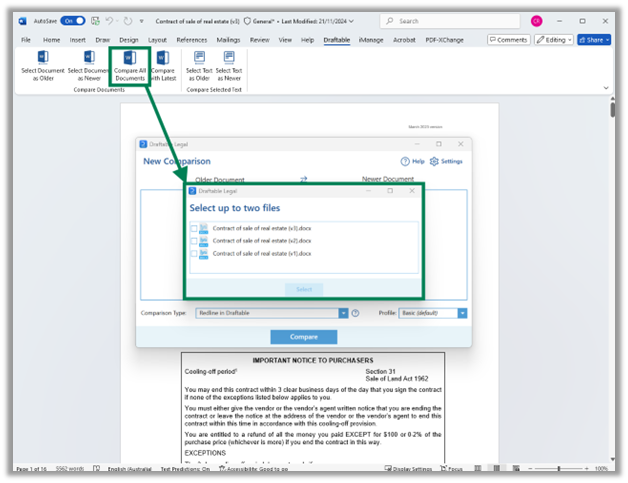Viewport: 628px width, 483px height.
Task: Open the Home tab
Action: (51, 40)
